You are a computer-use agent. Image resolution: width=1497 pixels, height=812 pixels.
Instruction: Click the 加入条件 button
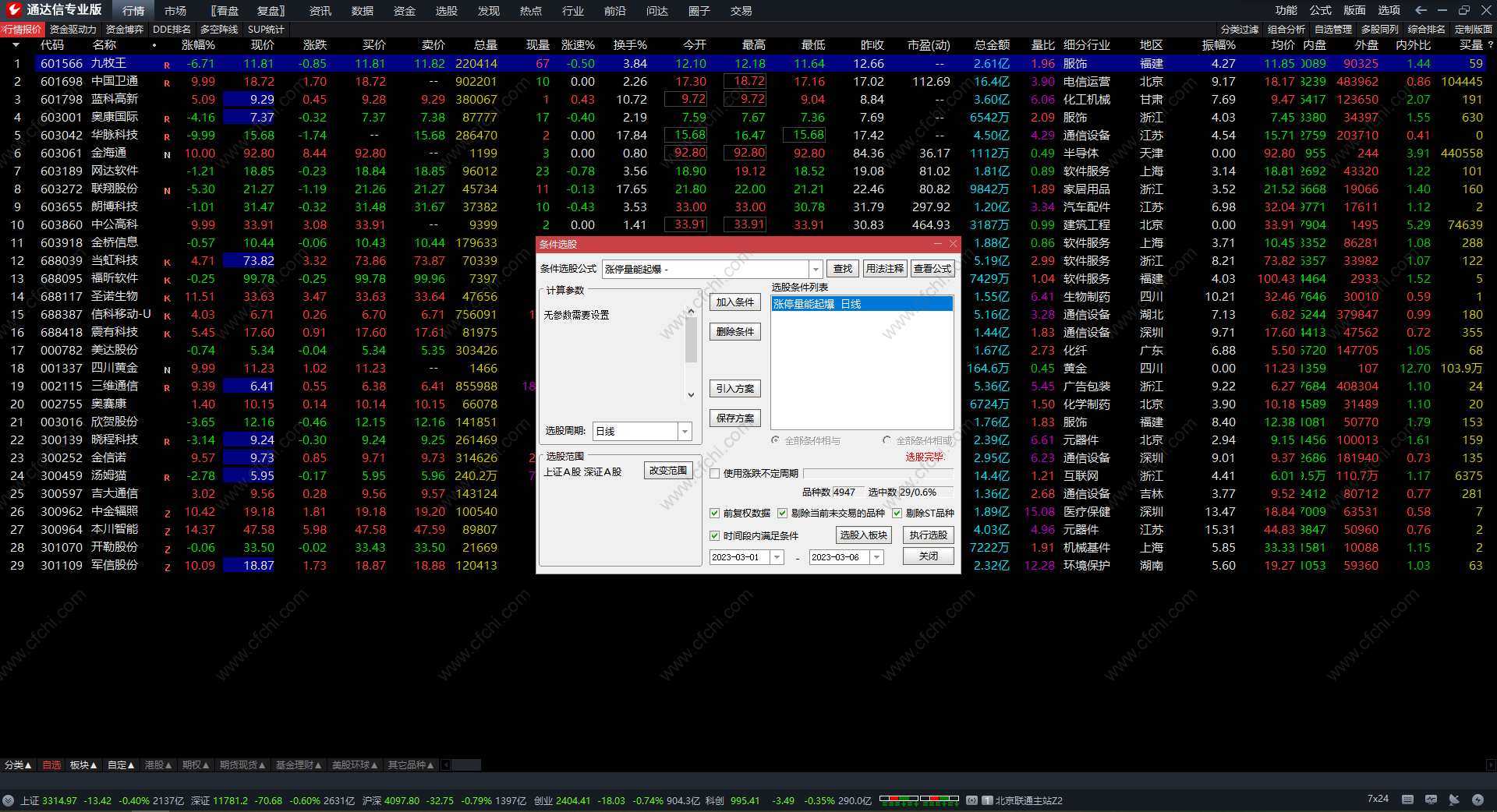pos(734,302)
